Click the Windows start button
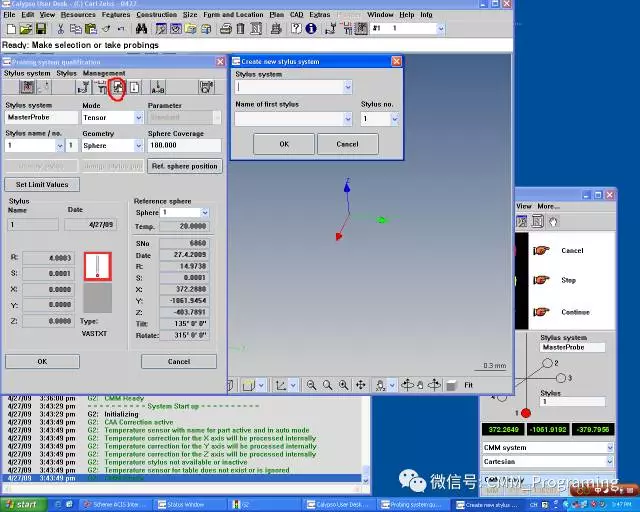 23,505
